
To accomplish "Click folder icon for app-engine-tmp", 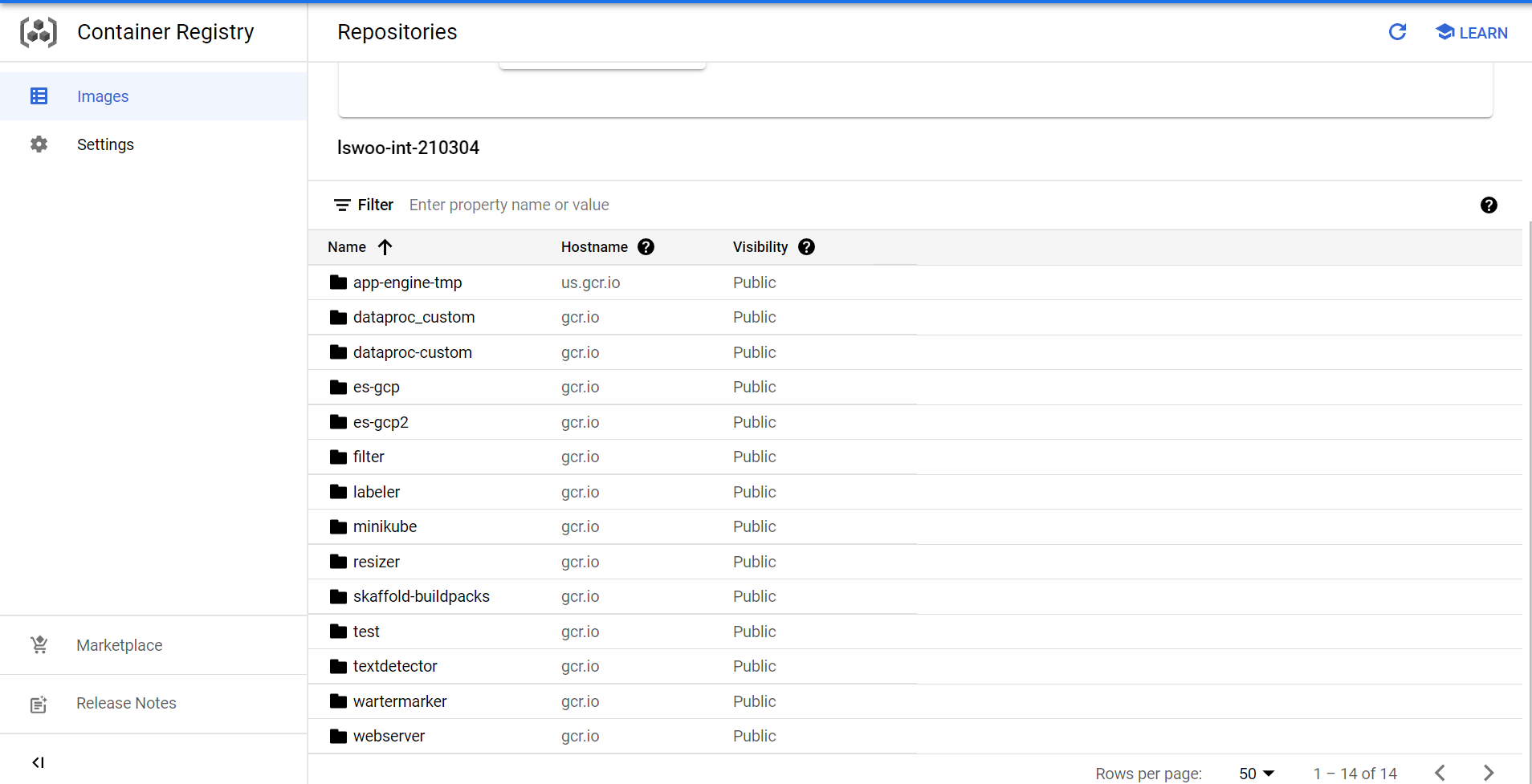I will [x=338, y=282].
